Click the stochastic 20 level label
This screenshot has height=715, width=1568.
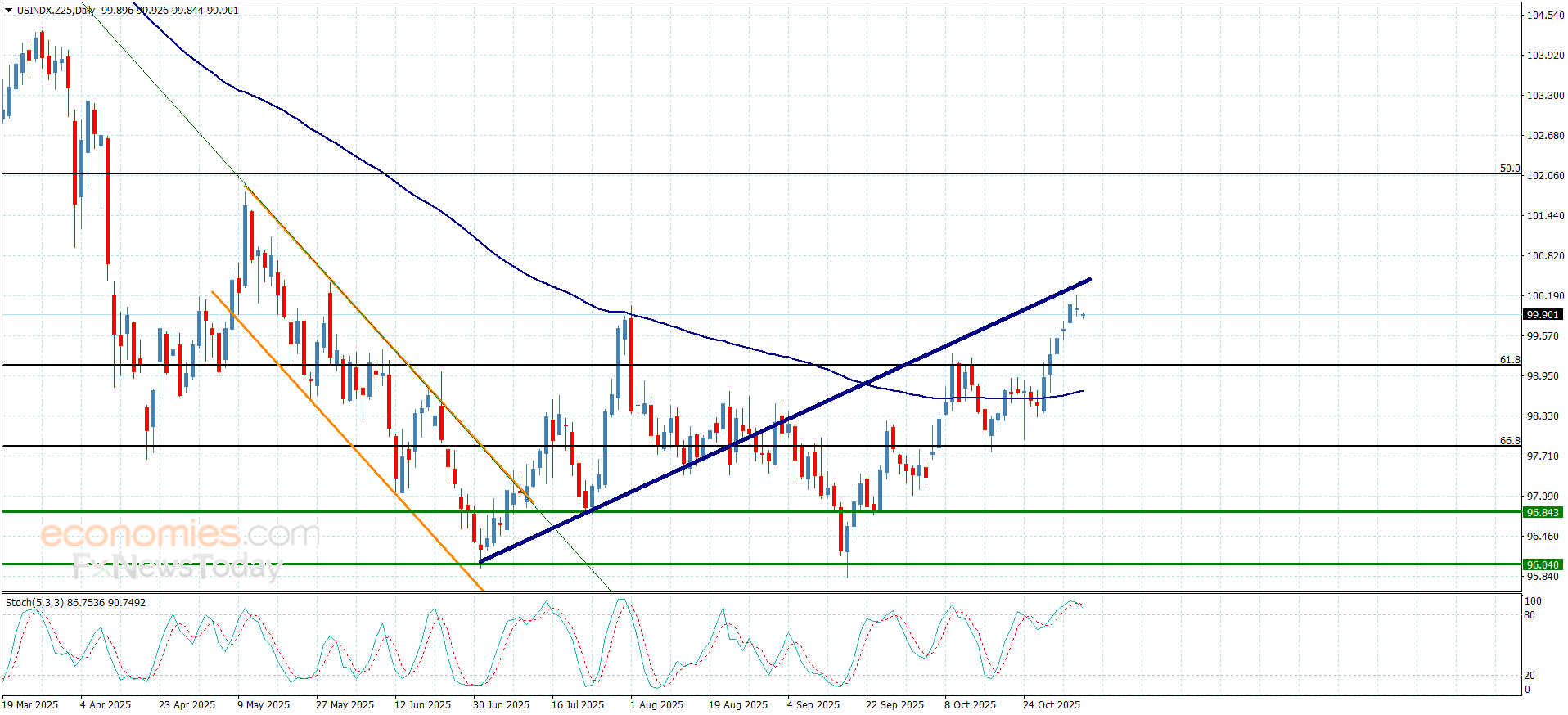pos(1530,676)
